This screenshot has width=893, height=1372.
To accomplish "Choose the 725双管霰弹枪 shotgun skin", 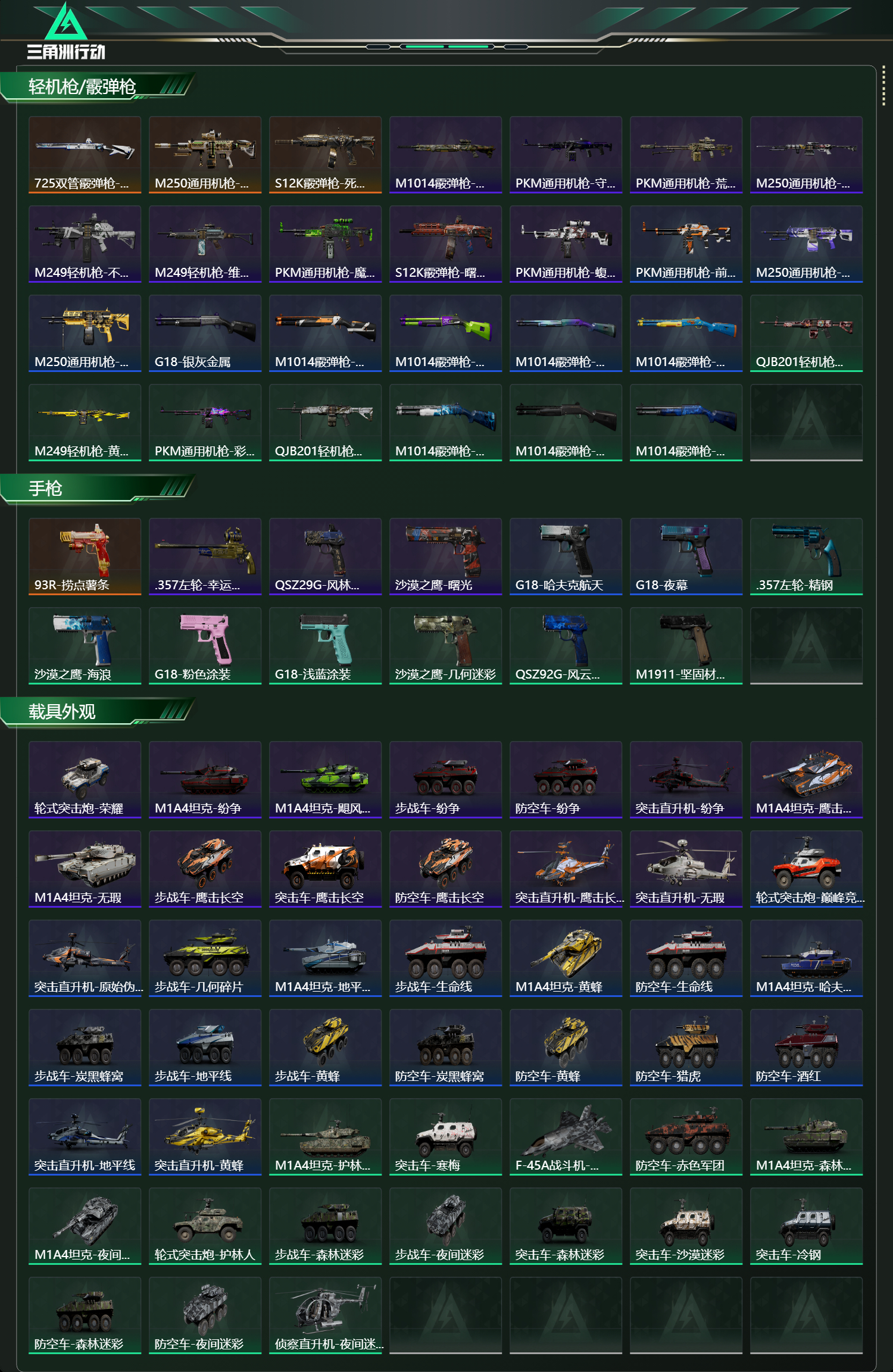I will (x=85, y=154).
